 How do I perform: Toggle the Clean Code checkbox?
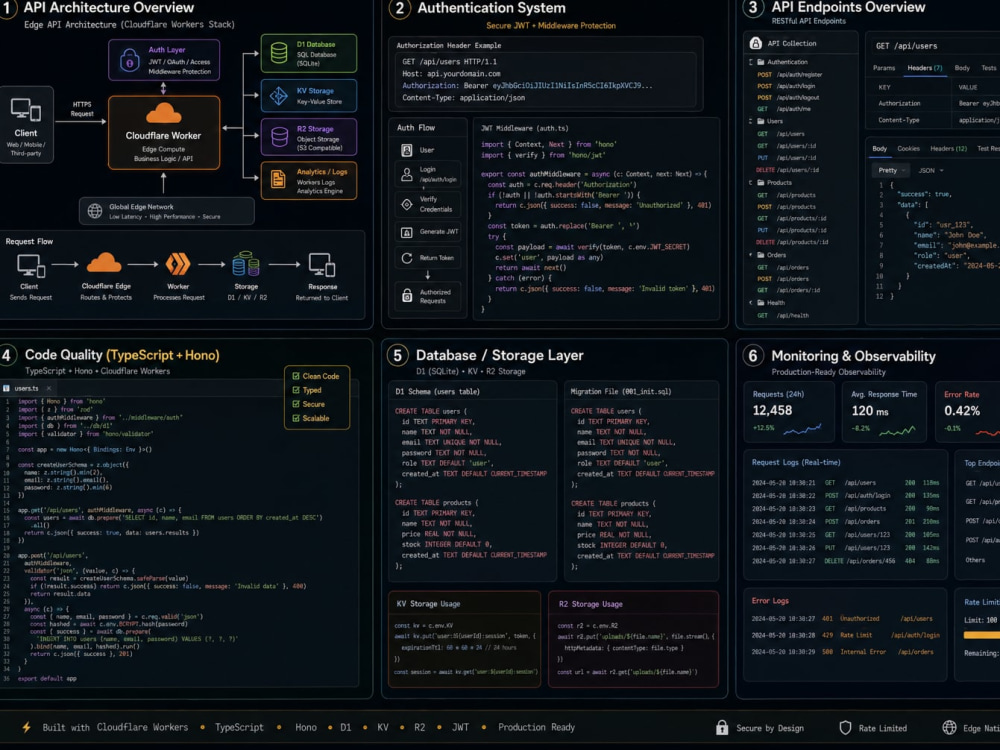tap(296, 376)
